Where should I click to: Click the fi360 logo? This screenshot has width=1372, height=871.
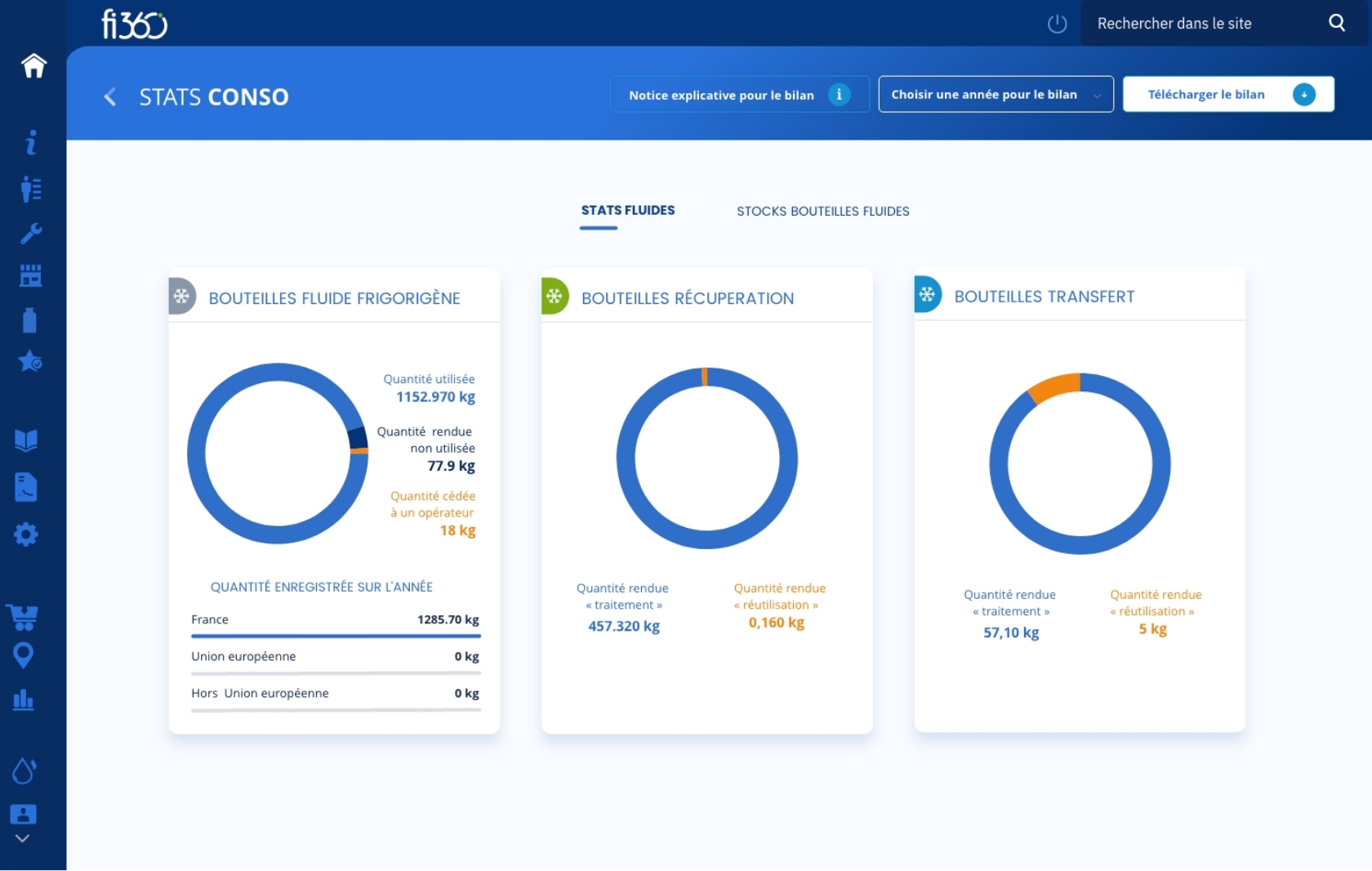point(135,25)
